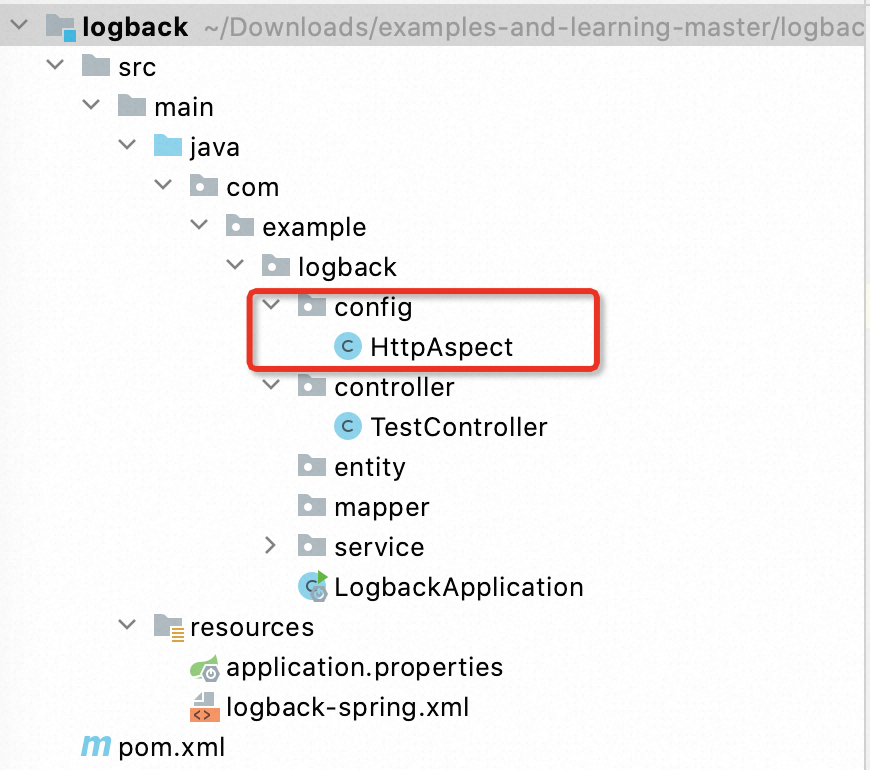Collapse the src folder
The image size is (870, 770).
point(55,67)
